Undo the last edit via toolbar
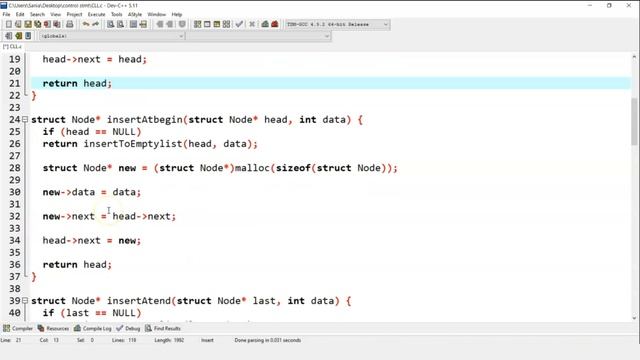Viewport: 640px width, 360px height. pos(86,24)
